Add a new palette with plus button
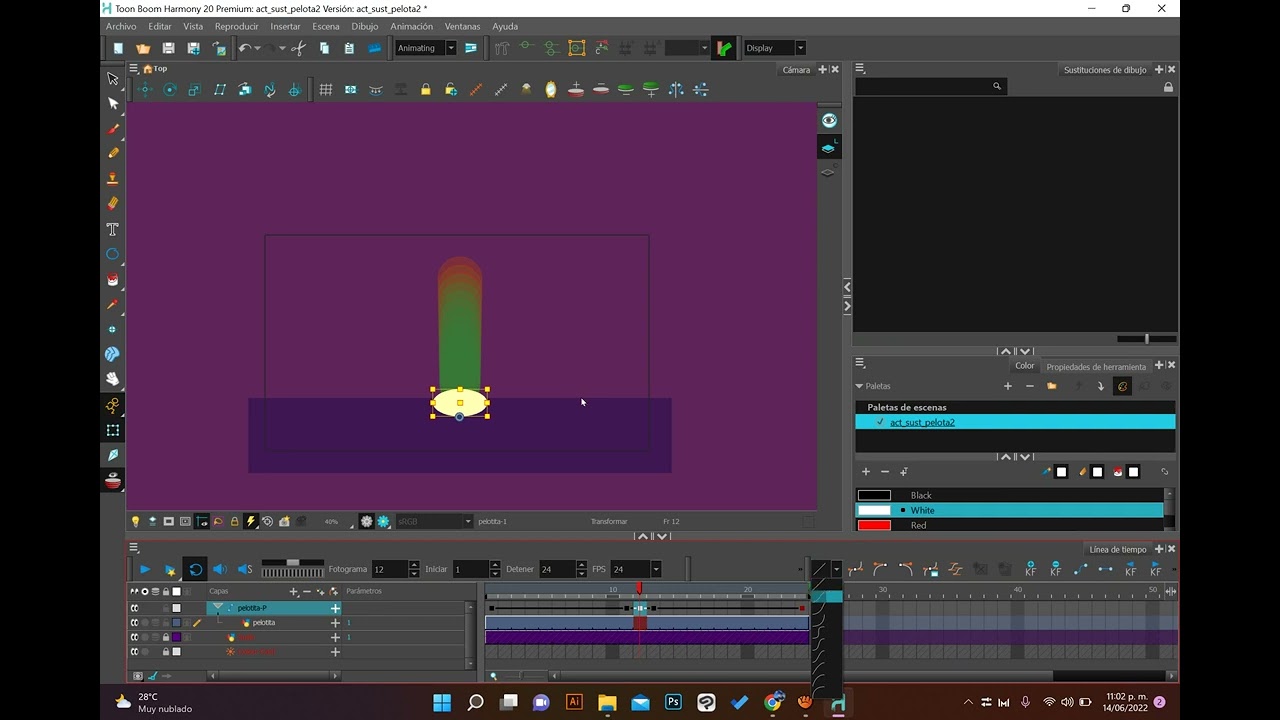 (x=1008, y=386)
